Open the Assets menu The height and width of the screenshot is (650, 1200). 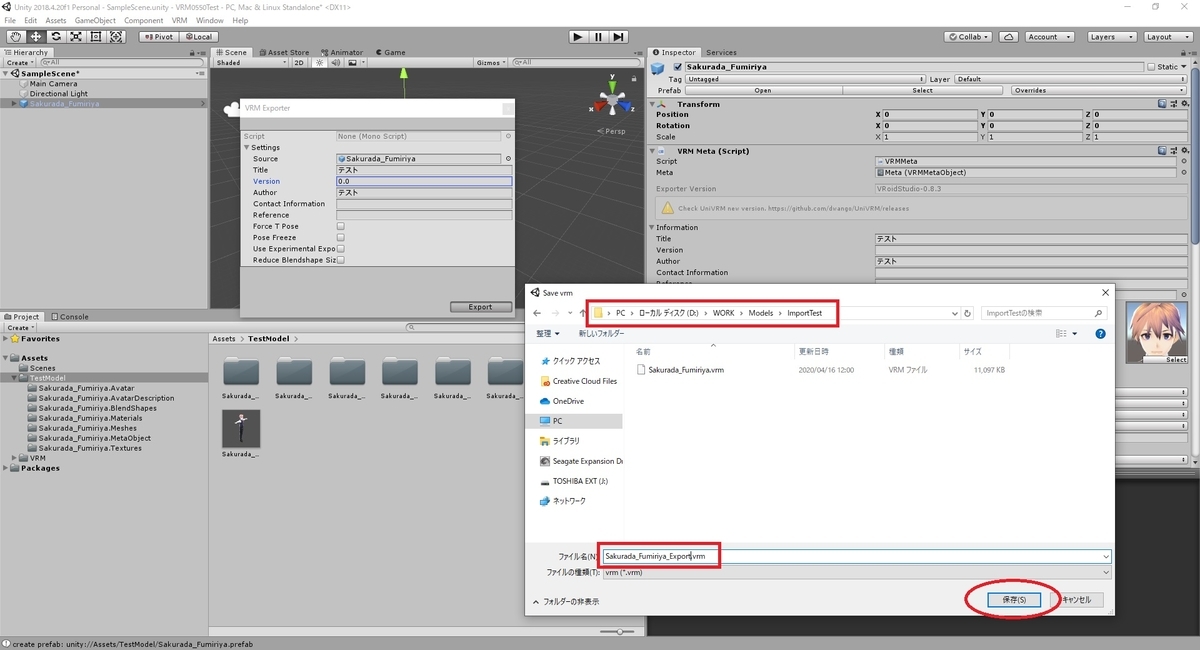(56, 20)
